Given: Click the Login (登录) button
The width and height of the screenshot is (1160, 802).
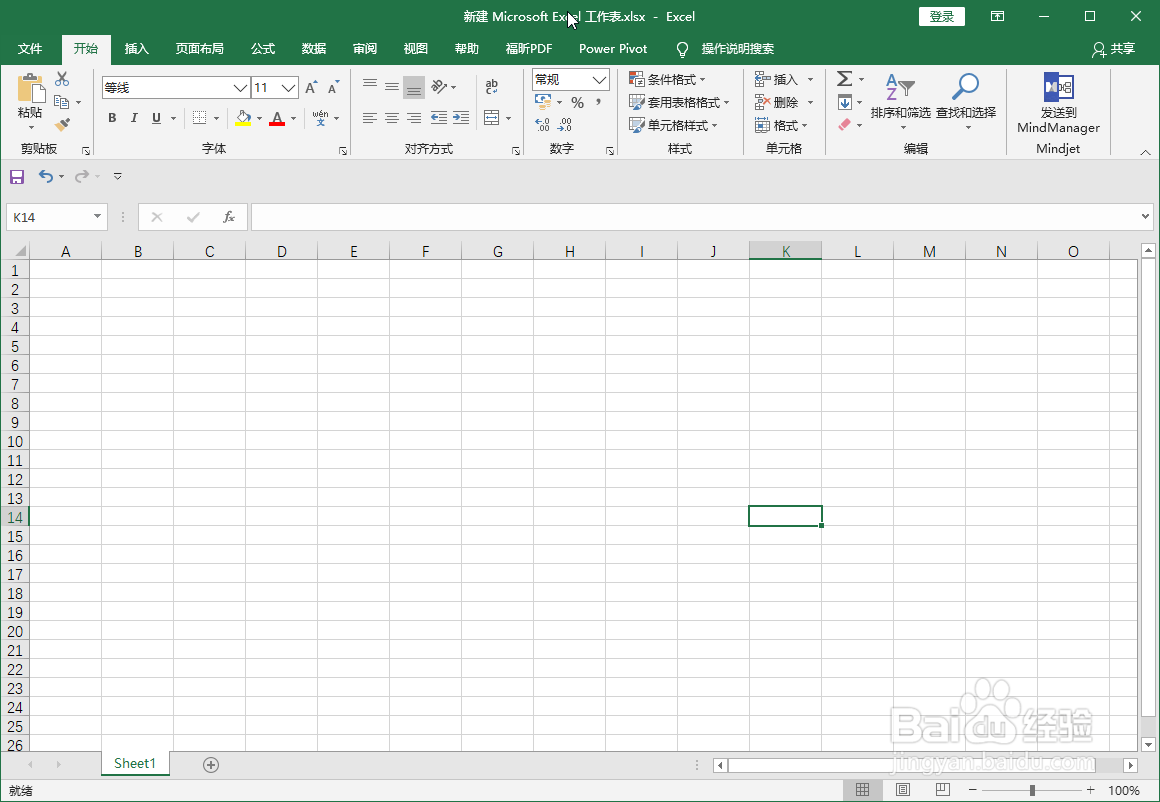Looking at the screenshot, I should 942,16.
